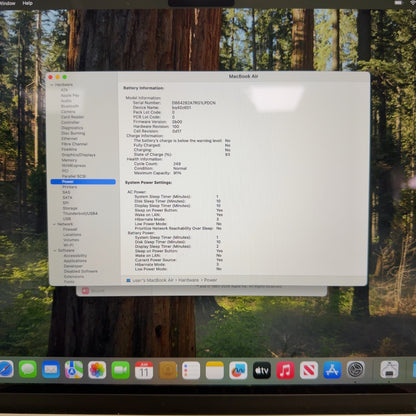Collapse the Network section in the sidebar

click(54, 224)
